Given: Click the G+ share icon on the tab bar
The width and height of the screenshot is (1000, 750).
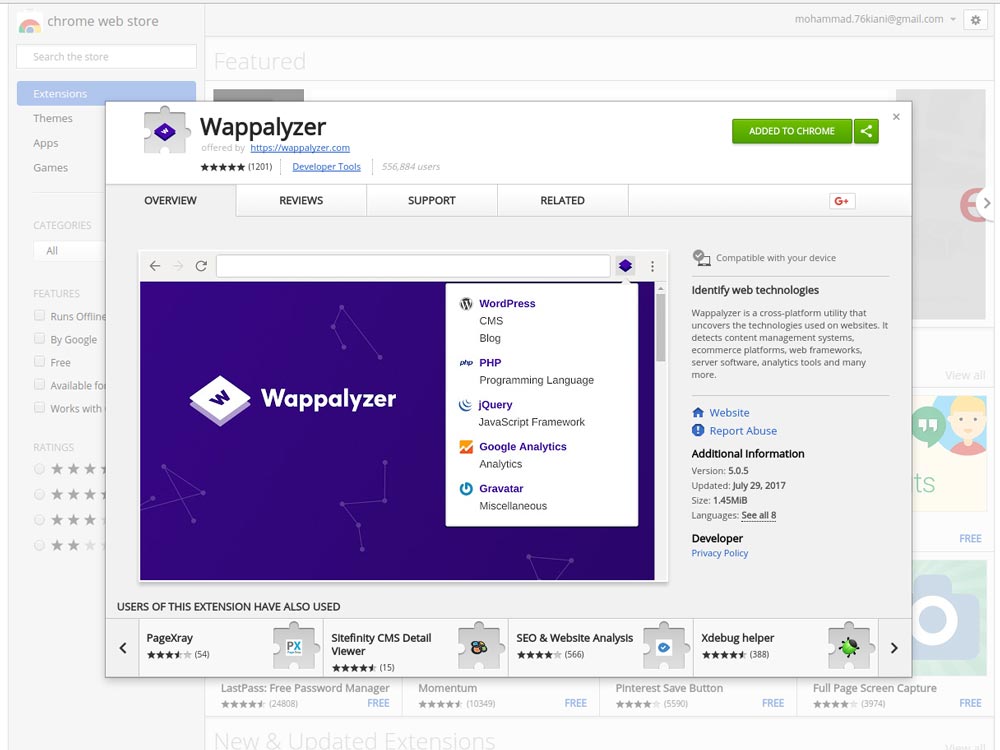Looking at the screenshot, I should click(x=841, y=200).
